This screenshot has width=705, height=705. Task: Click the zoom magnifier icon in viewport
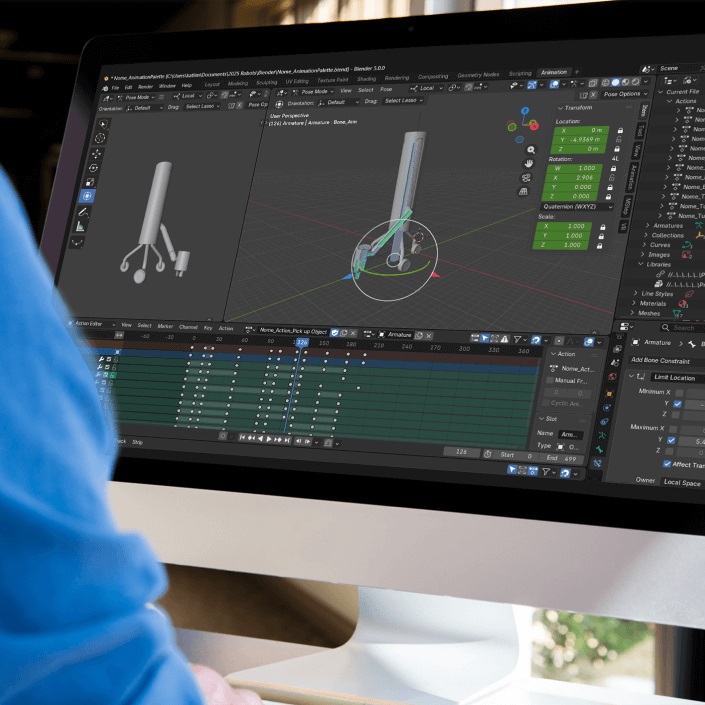coord(530,149)
